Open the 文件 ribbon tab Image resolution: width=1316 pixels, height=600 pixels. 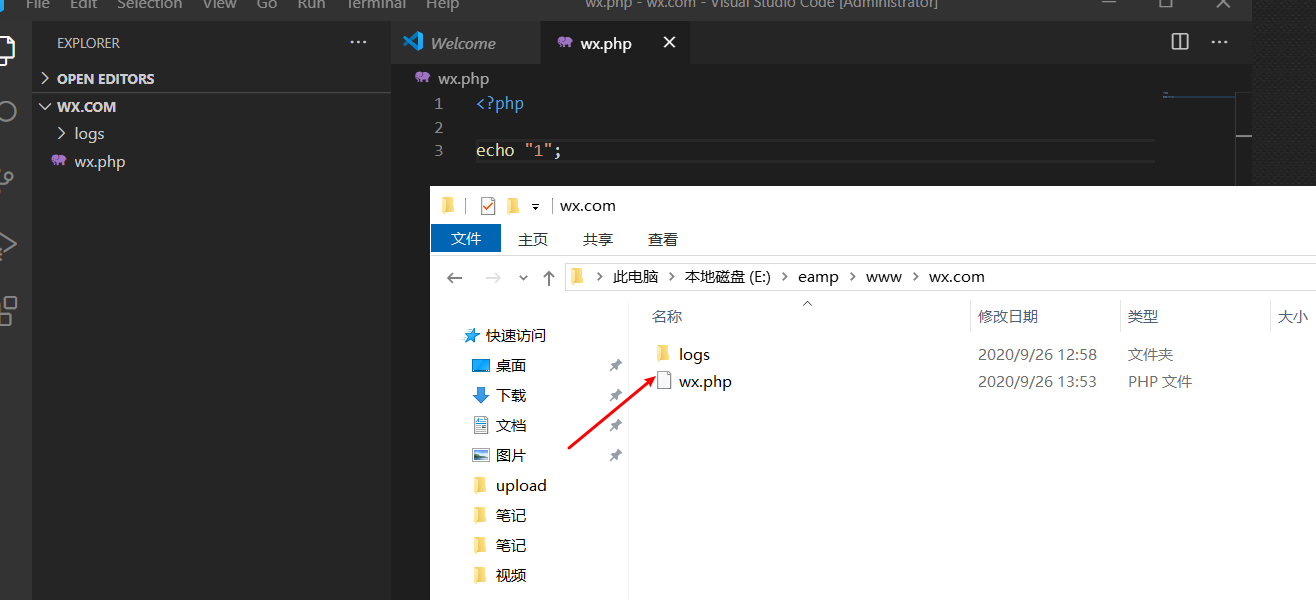pos(466,238)
